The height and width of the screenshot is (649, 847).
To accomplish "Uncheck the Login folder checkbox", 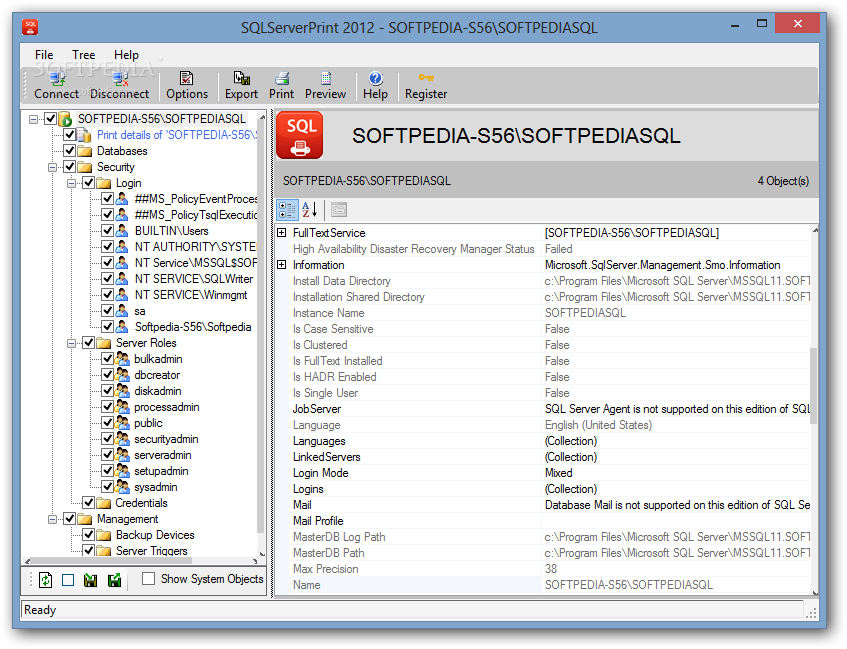I will pyautogui.click(x=89, y=183).
